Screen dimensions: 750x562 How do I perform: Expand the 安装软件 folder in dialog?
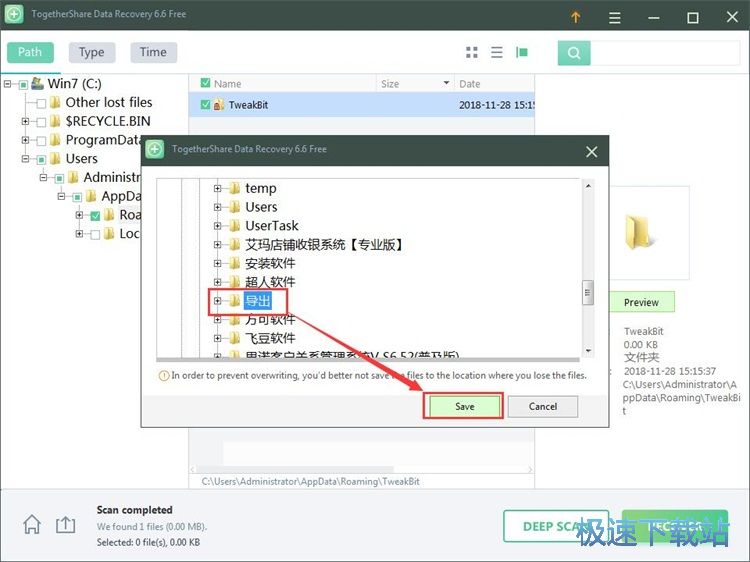click(218, 264)
